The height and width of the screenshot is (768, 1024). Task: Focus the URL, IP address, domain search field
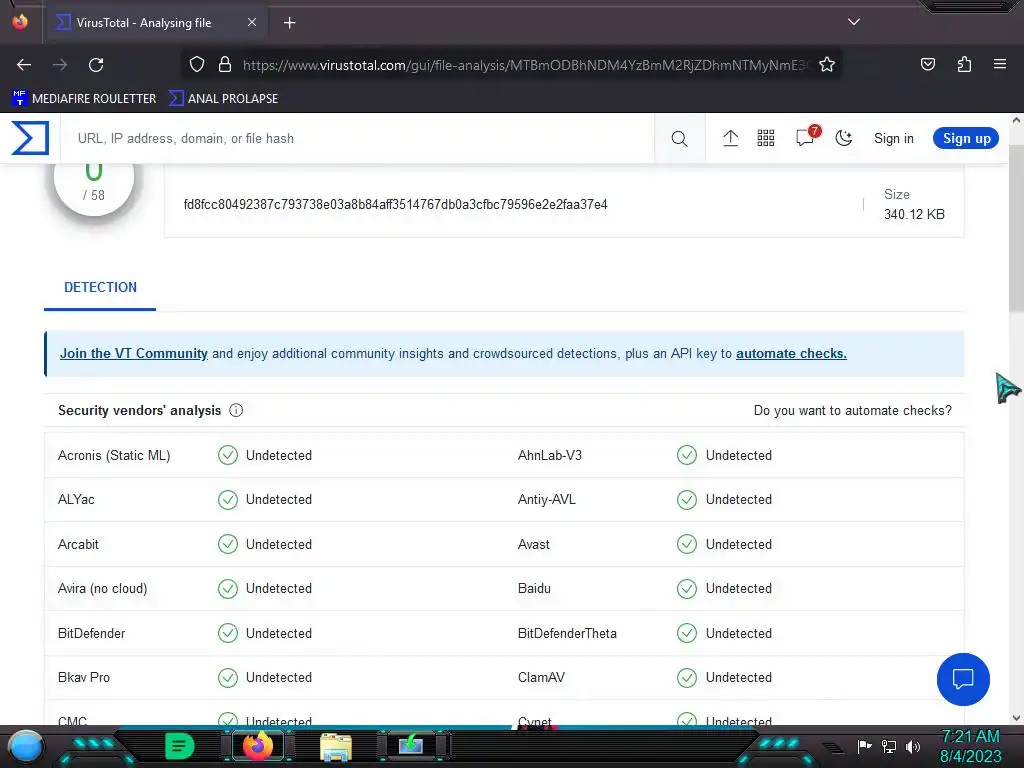[357, 138]
